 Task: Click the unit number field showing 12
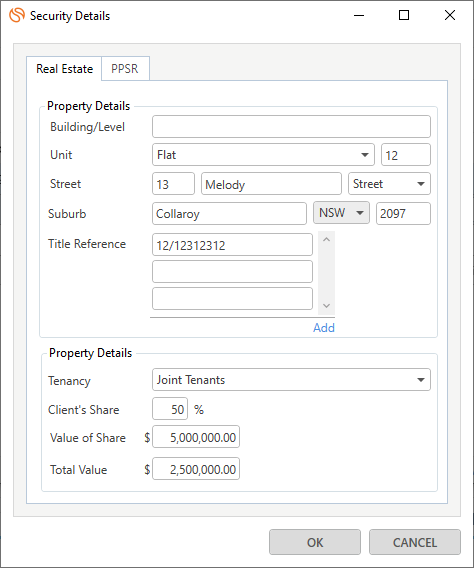point(406,155)
